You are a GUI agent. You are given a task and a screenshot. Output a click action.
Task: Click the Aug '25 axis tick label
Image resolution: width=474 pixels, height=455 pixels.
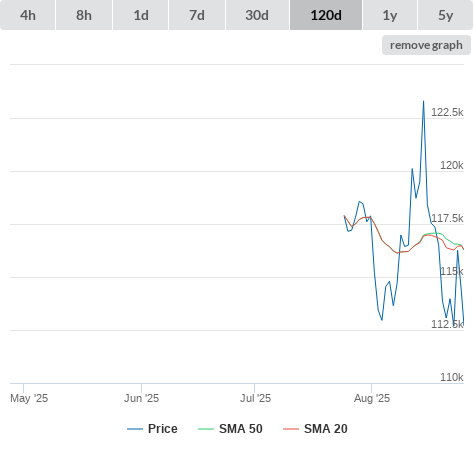click(372, 398)
